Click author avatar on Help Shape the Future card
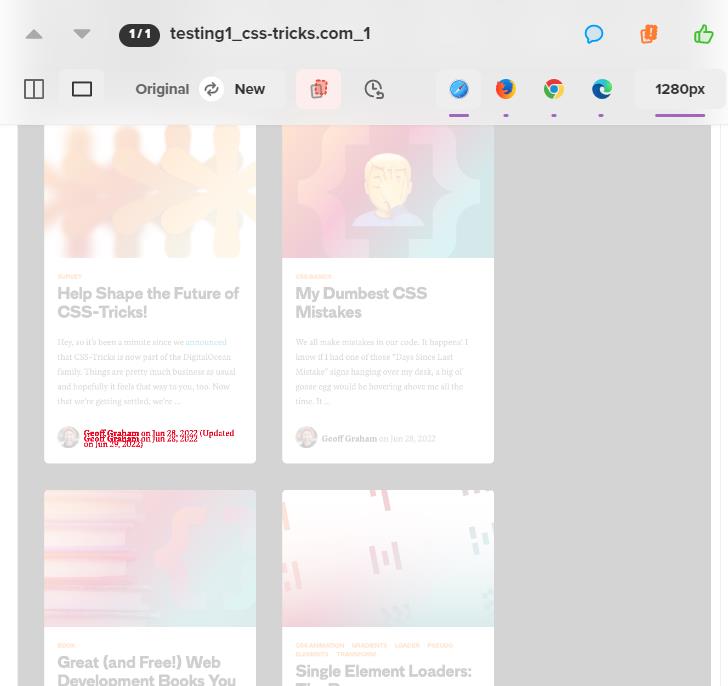Screen dimensions: 728x686 click(x=68, y=437)
